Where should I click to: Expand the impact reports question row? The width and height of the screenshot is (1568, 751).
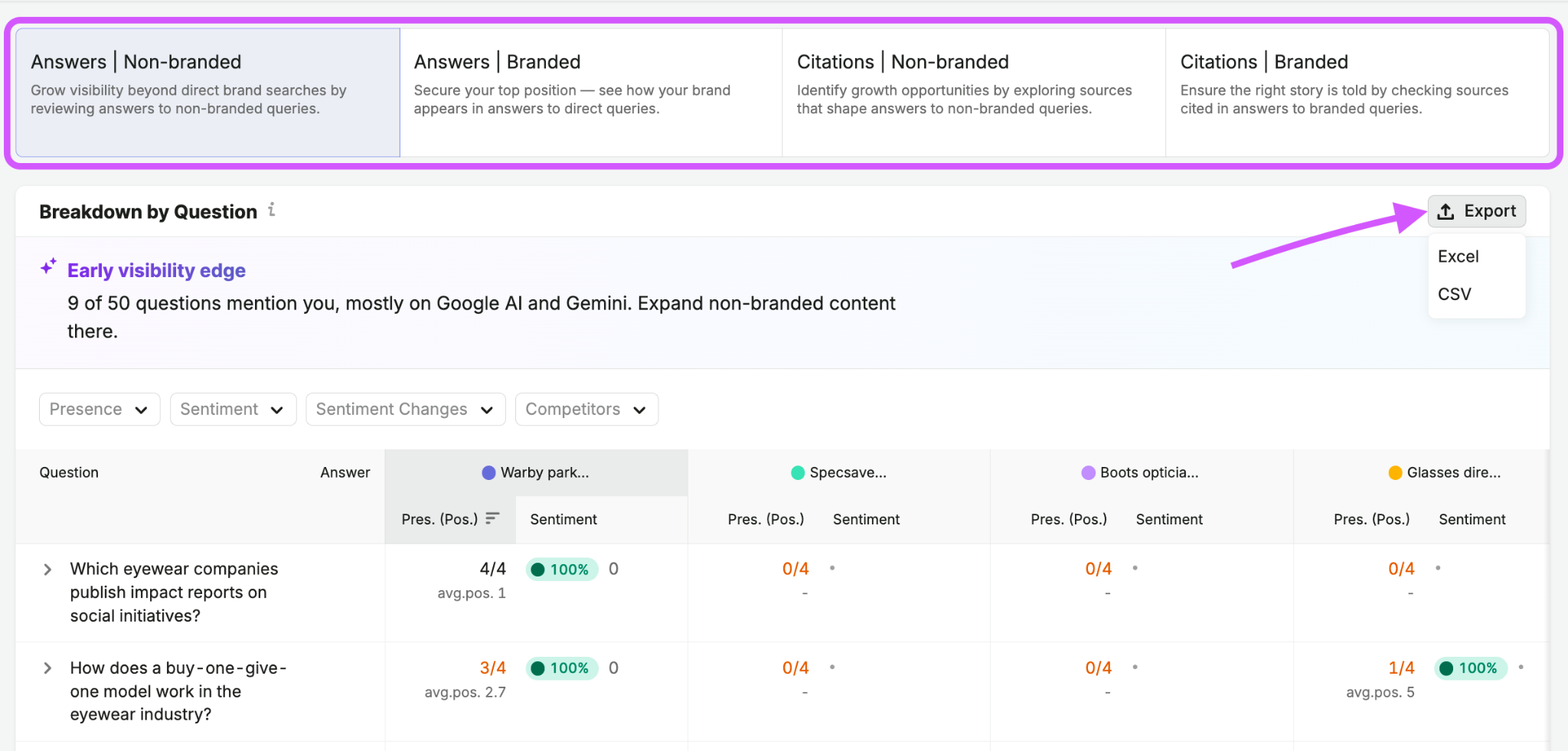[x=47, y=570]
